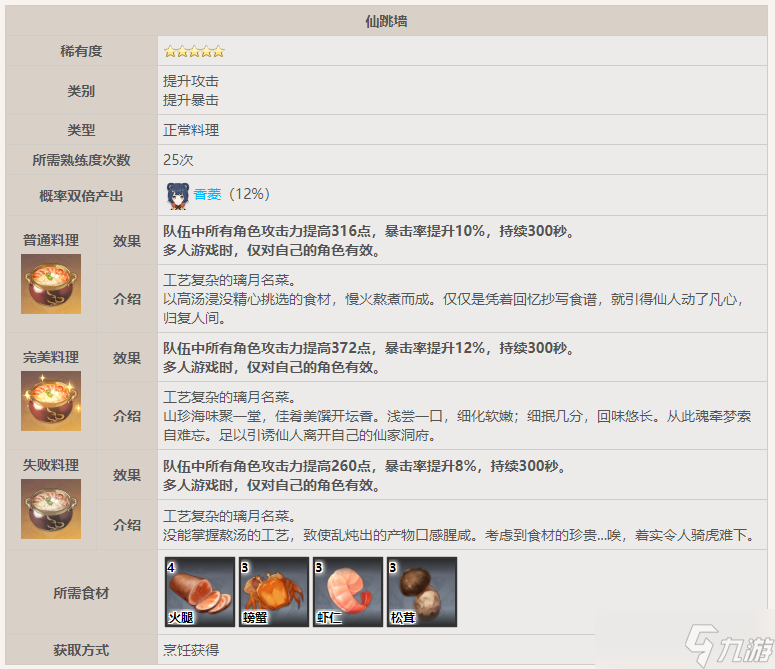The image size is (775, 669).
Task: Click the description starting 没能掌握熬汤的工艺
Action: [x=459, y=535]
